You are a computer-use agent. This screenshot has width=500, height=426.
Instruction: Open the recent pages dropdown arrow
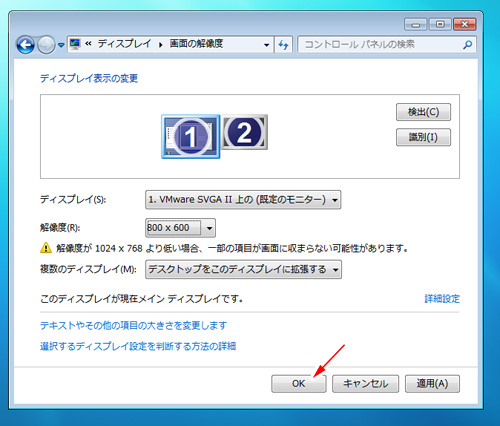pyautogui.click(x=61, y=45)
